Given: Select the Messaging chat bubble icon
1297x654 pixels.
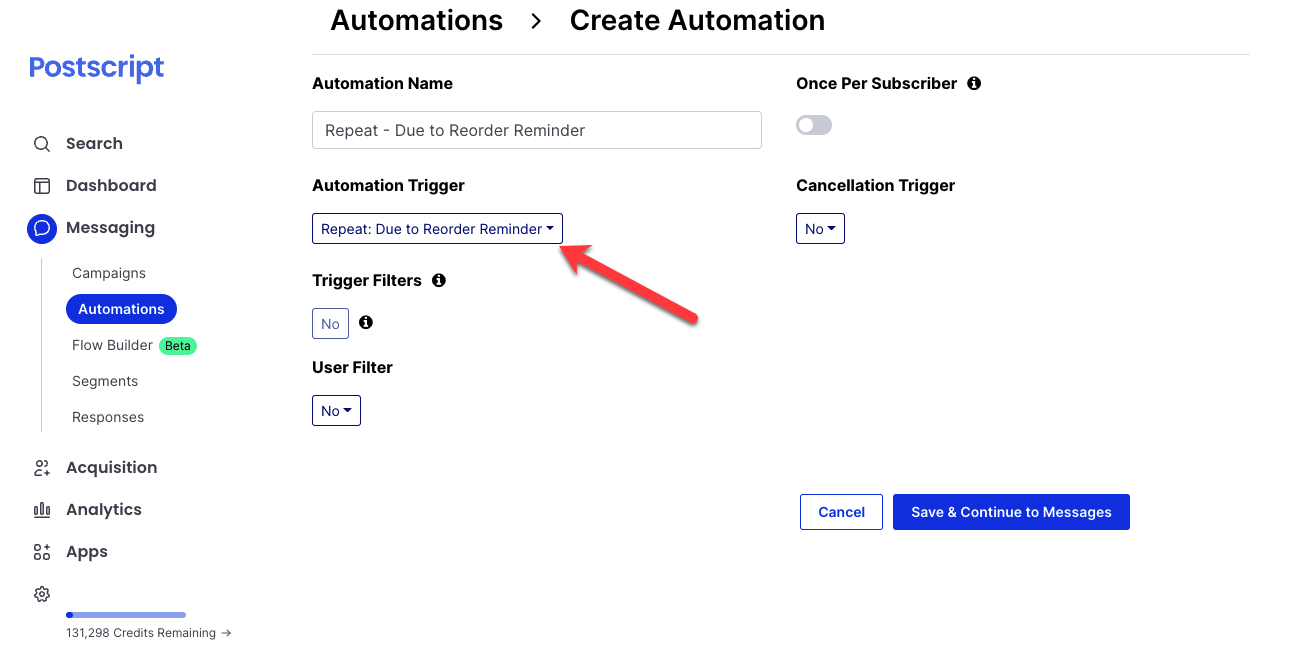Looking at the screenshot, I should [x=42, y=228].
